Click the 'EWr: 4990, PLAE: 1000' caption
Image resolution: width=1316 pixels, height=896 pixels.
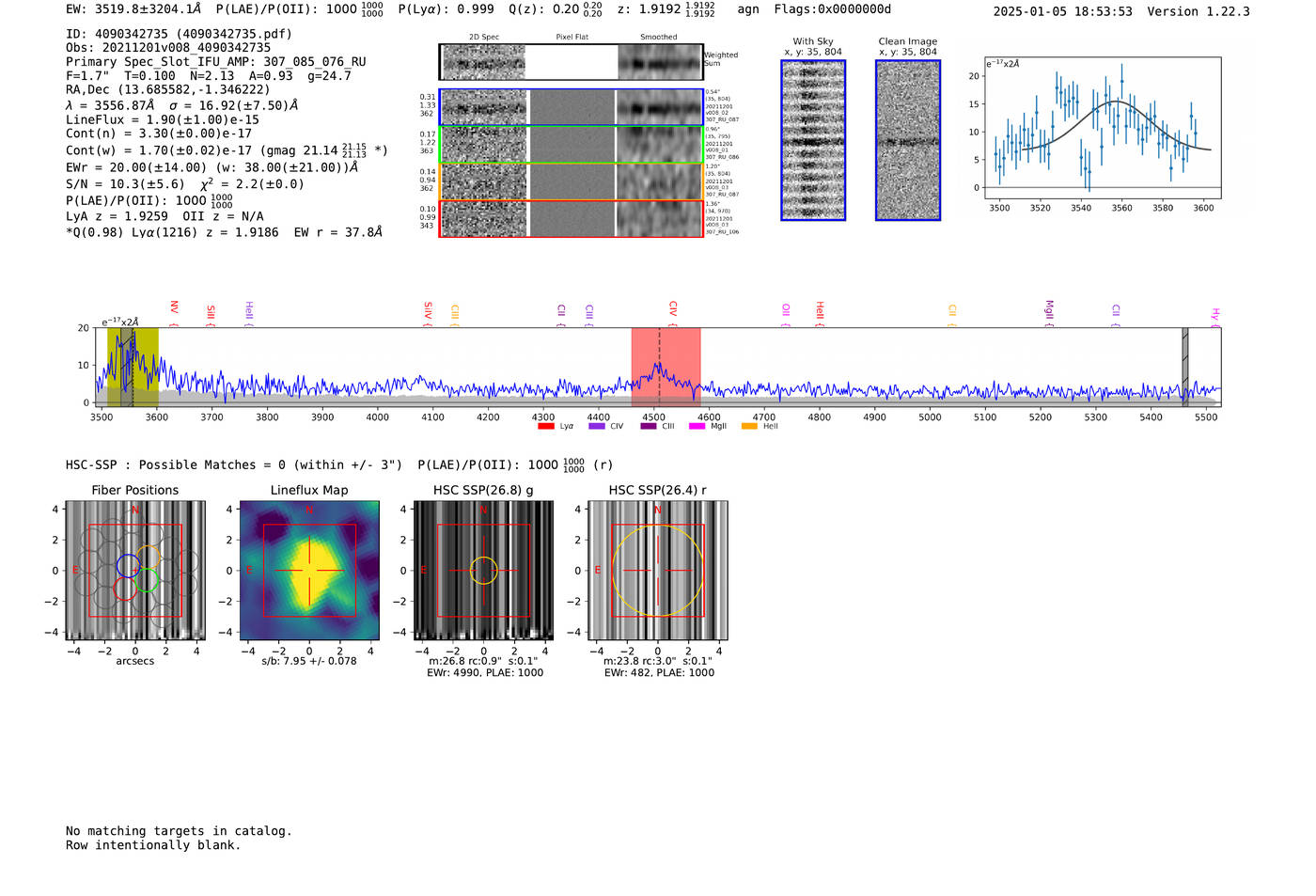pyautogui.click(x=485, y=673)
